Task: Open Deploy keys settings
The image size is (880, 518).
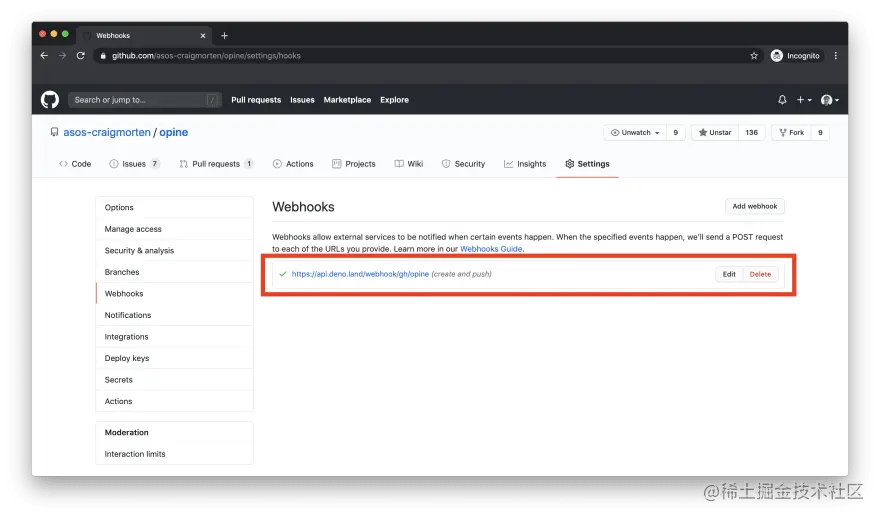Action: (175, 358)
